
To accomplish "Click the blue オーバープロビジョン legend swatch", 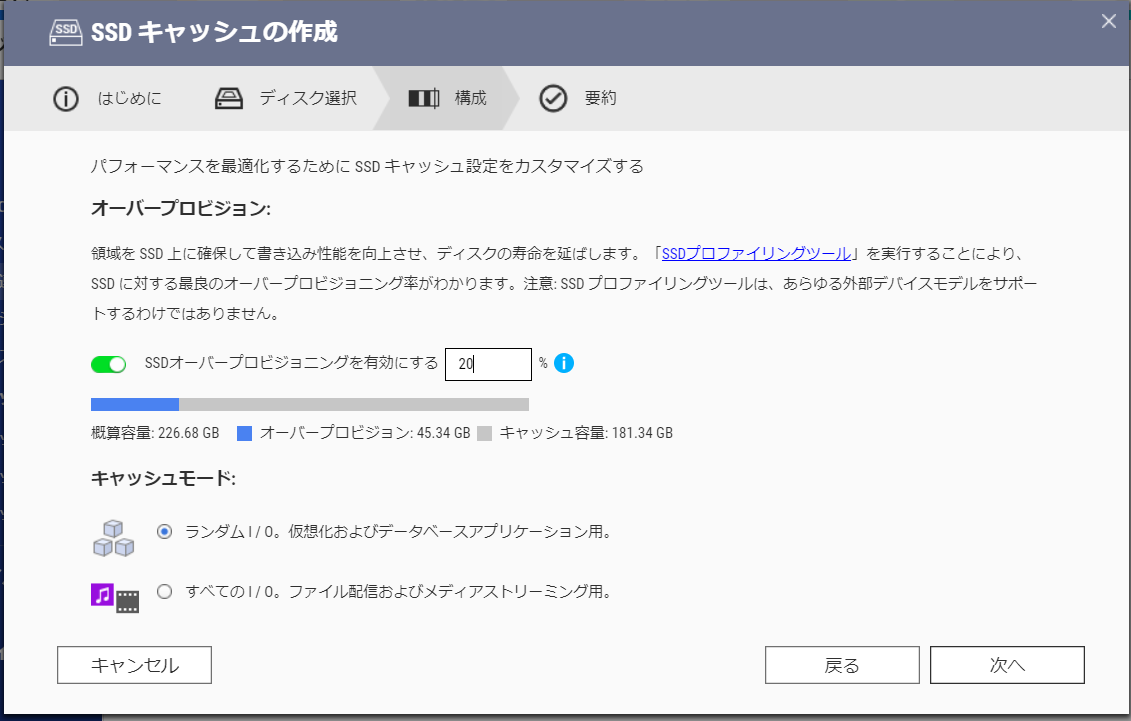I will [x=245, y=433].
